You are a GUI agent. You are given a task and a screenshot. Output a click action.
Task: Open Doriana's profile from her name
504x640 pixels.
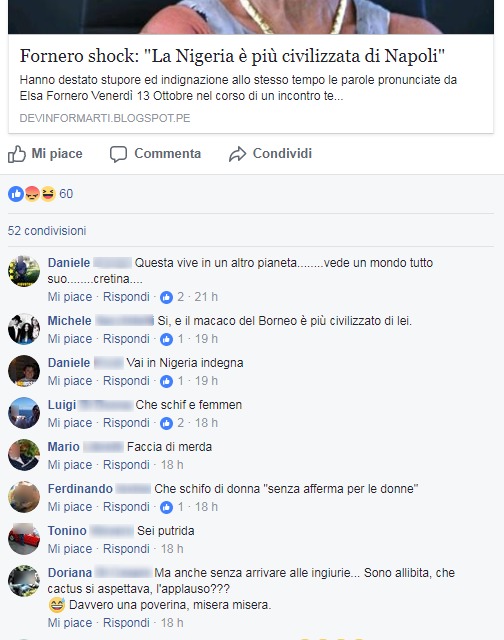[70, 573]
